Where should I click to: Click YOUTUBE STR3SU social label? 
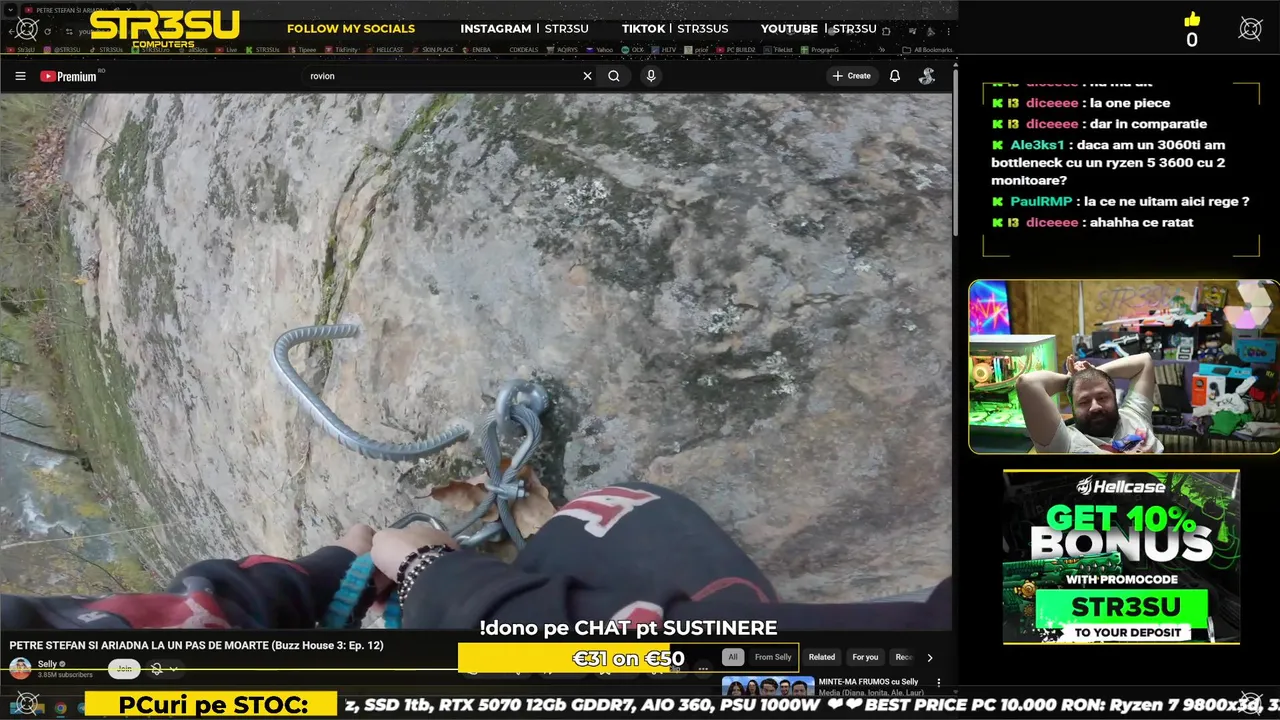[x=819, y=28]
